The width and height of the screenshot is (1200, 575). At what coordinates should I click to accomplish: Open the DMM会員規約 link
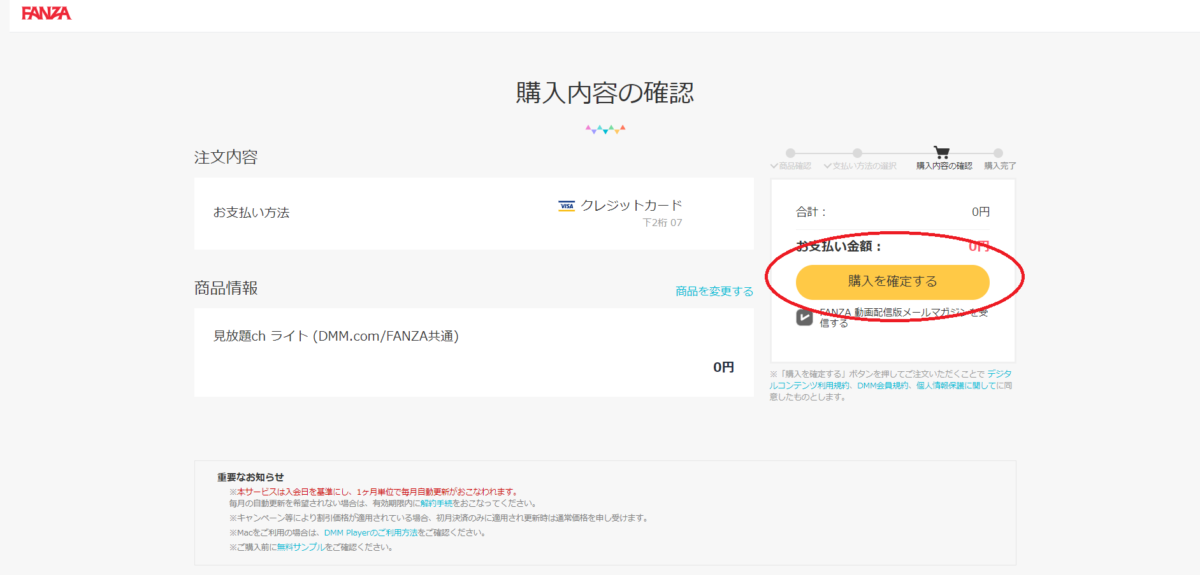coord(882,385)
